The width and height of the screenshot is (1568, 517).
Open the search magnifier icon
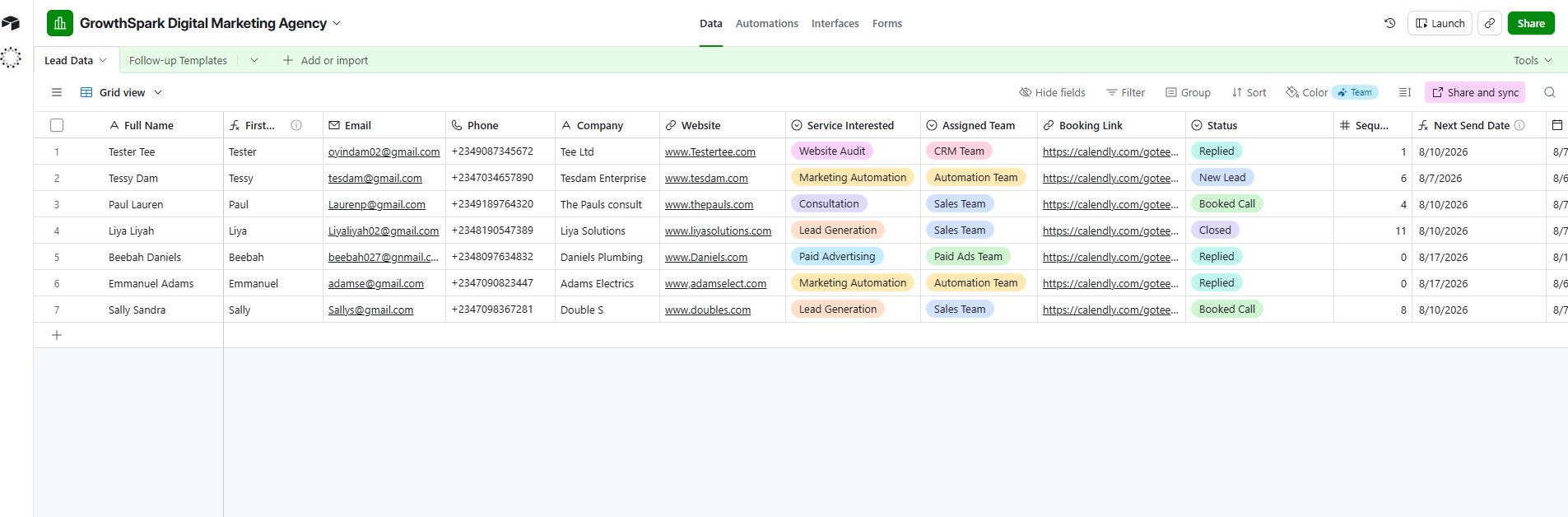pos(1550,92)
